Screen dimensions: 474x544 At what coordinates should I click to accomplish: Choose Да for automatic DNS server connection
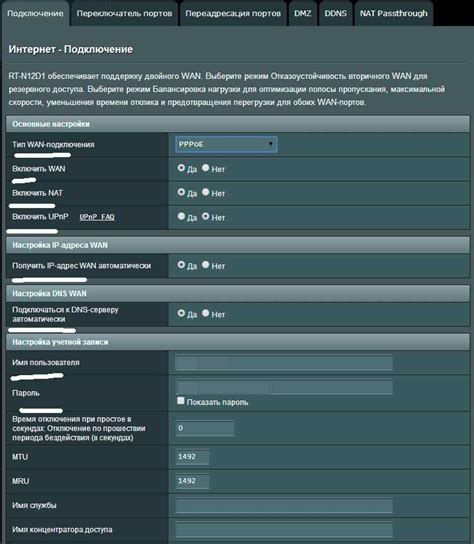181,313
